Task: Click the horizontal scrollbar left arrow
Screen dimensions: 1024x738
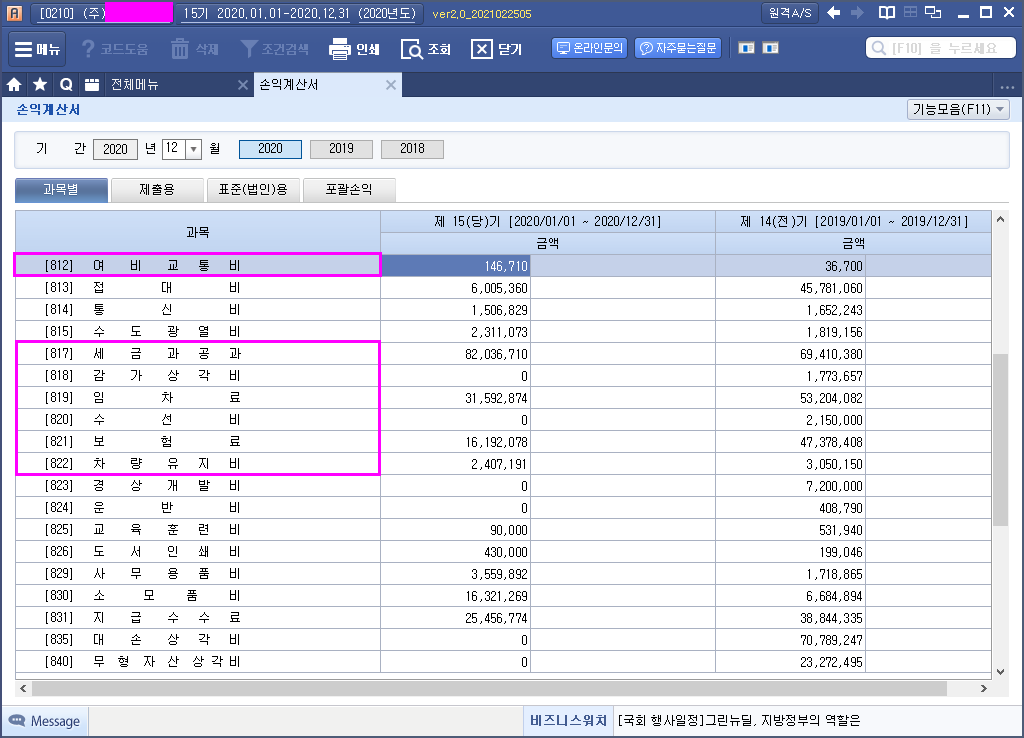Action: (x=24, y=688)
